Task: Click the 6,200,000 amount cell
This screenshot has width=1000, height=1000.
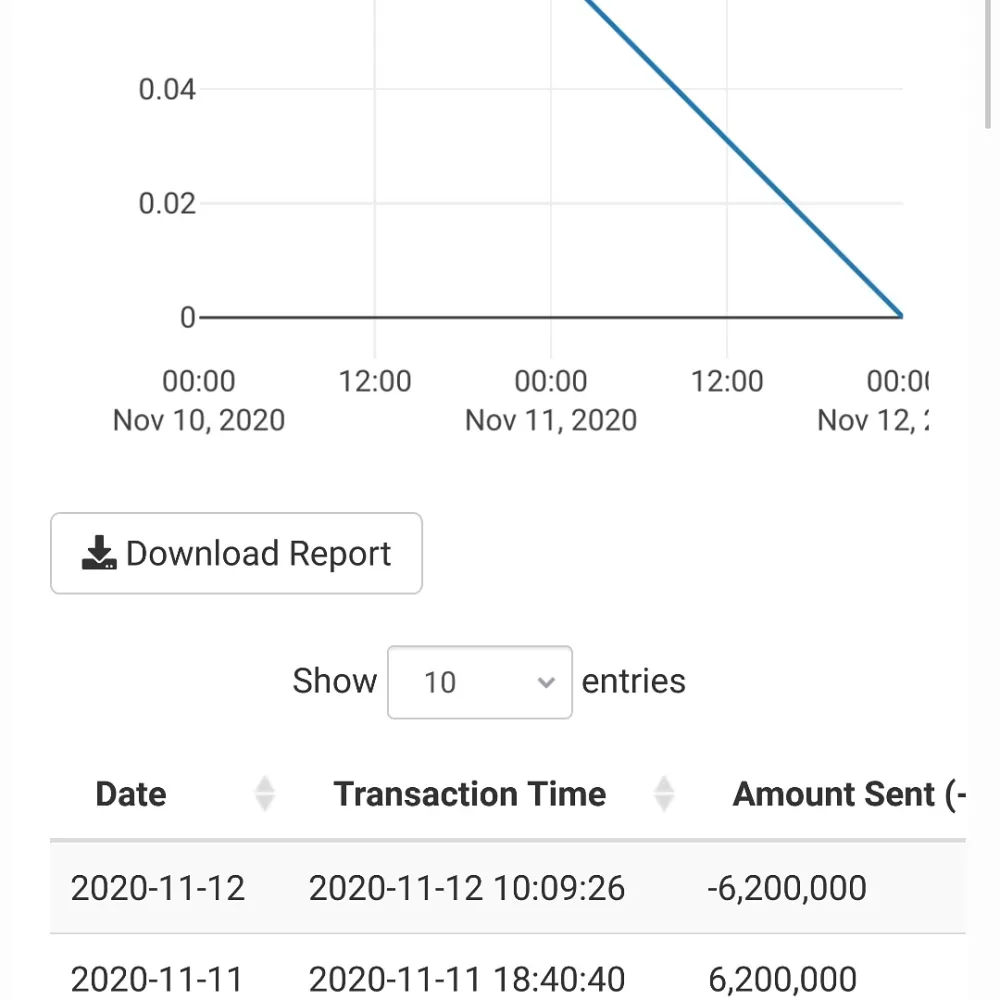Action: (783, 979)
